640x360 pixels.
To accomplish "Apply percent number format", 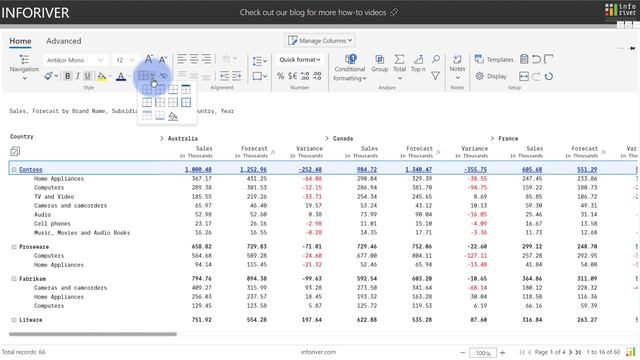I will 280,76.
